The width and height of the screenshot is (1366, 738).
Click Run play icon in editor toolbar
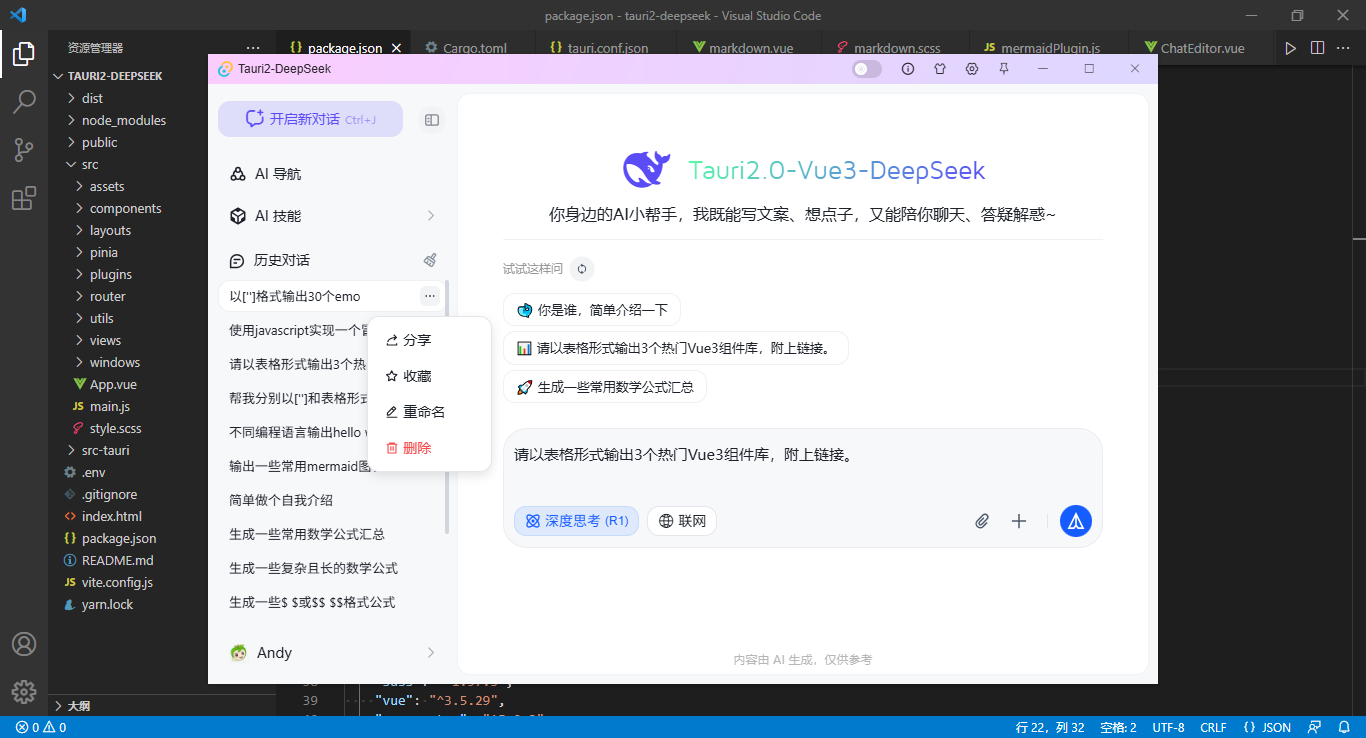pyautogui.click(x=1291, y=47)
